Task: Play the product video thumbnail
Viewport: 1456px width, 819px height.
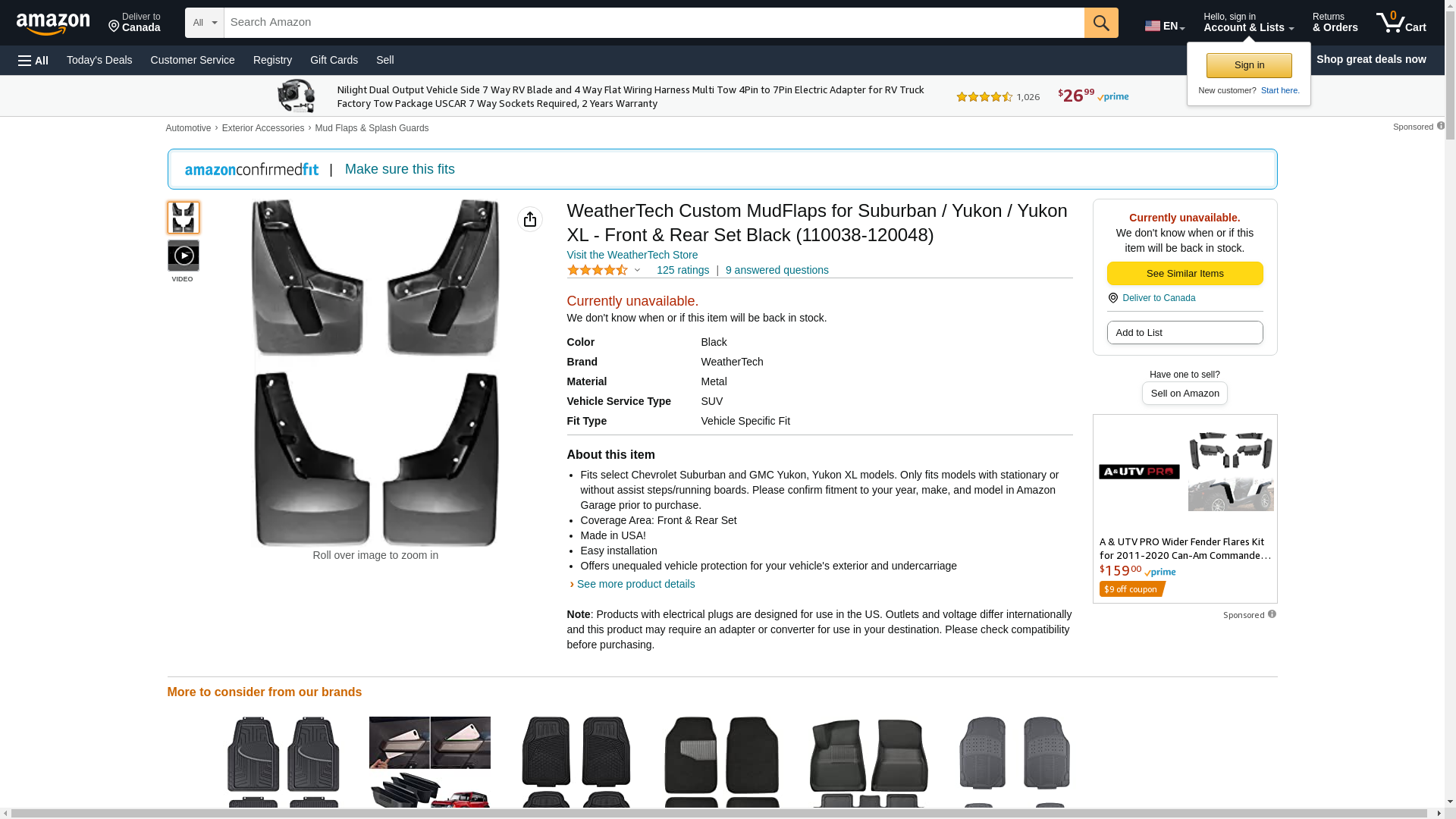Action: (183, 256)
